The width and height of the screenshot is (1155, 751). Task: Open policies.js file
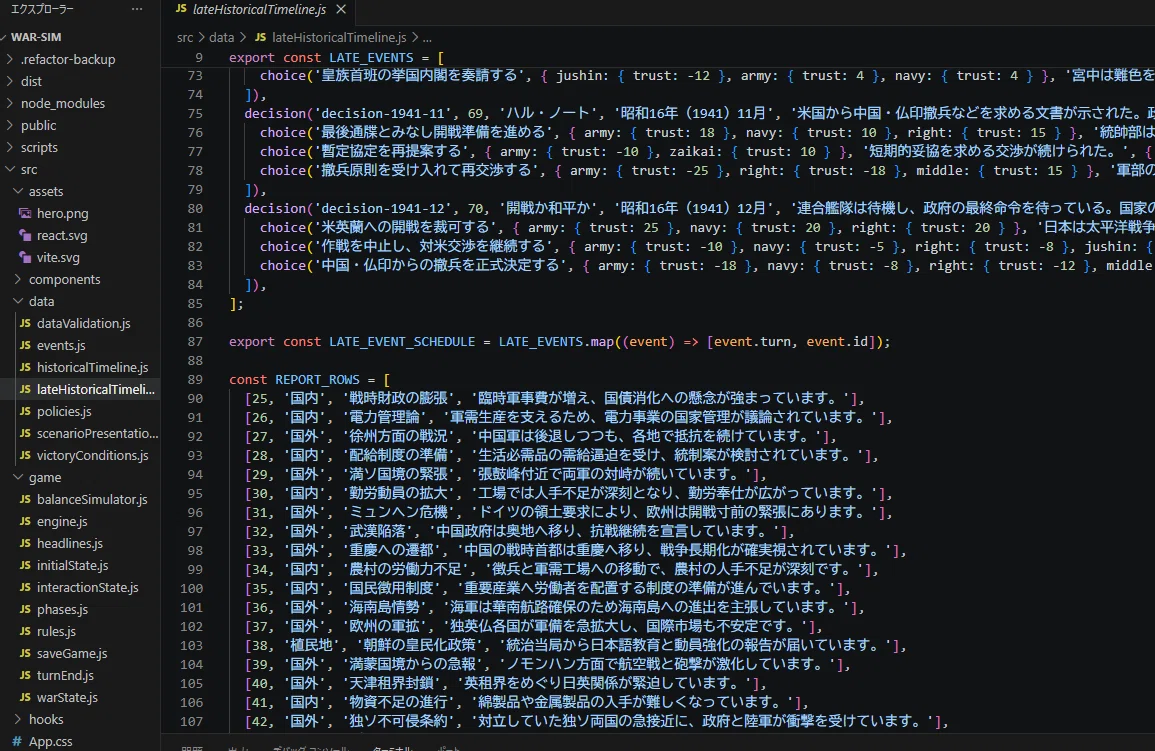tap(64, 412)
